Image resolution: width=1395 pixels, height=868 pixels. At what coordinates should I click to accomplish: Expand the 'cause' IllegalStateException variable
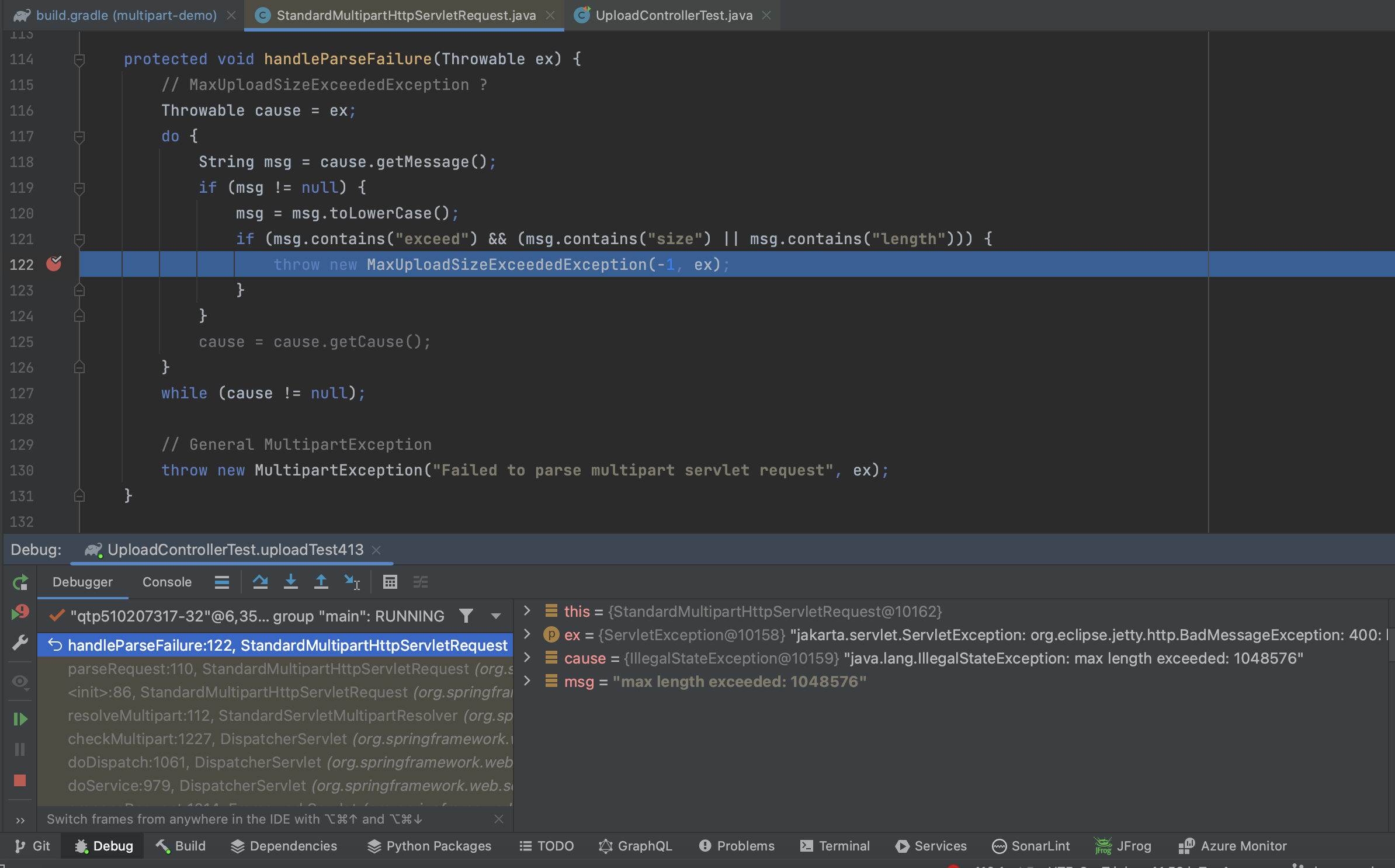click(527, 658)
